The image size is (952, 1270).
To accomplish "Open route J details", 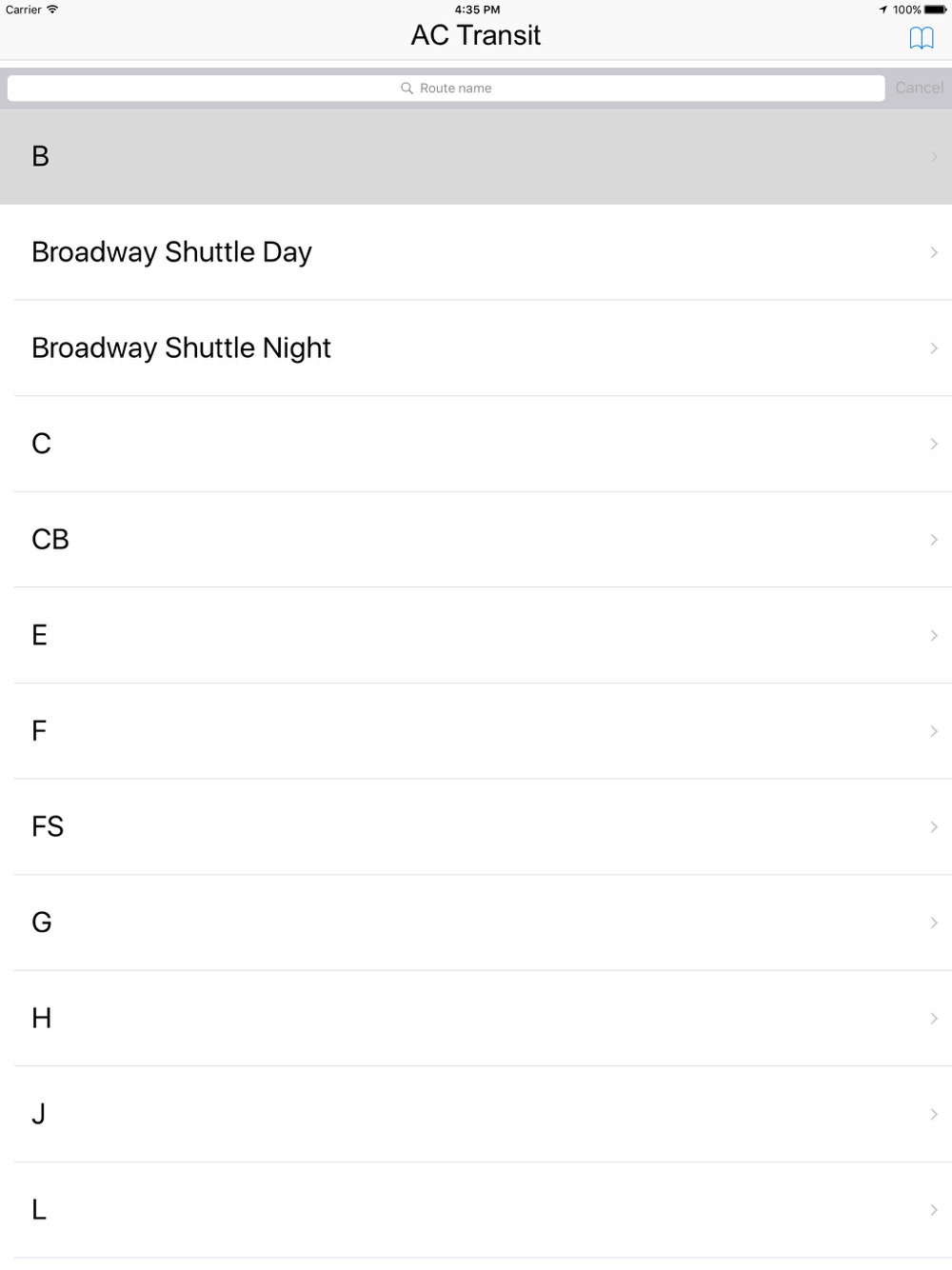I will (476, 1114).
